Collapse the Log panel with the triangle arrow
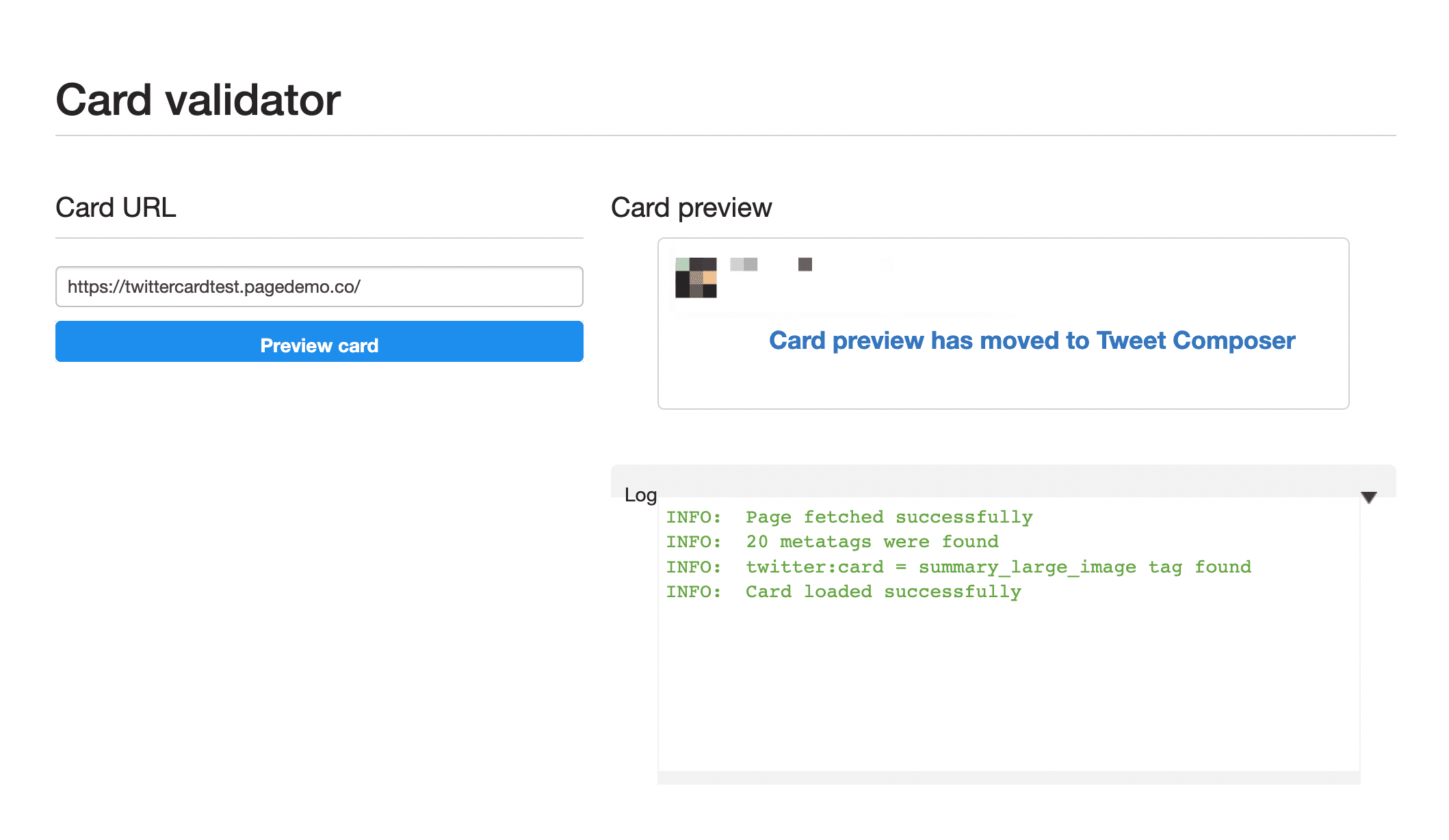This screenshot has width=1449, height=840. (1368, 497)
